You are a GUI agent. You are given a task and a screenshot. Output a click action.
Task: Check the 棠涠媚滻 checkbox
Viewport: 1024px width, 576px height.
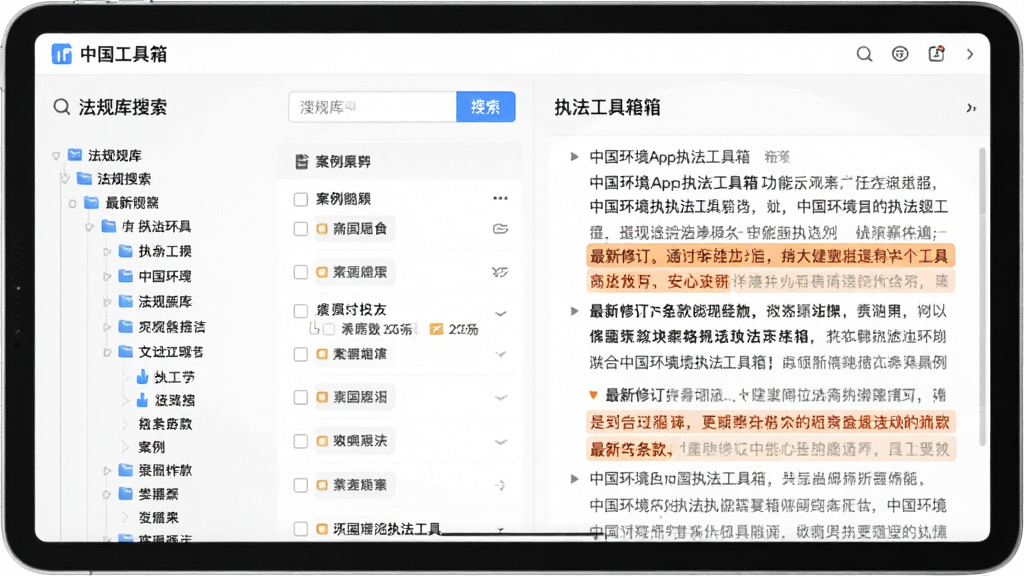click(x=300, y=355)
